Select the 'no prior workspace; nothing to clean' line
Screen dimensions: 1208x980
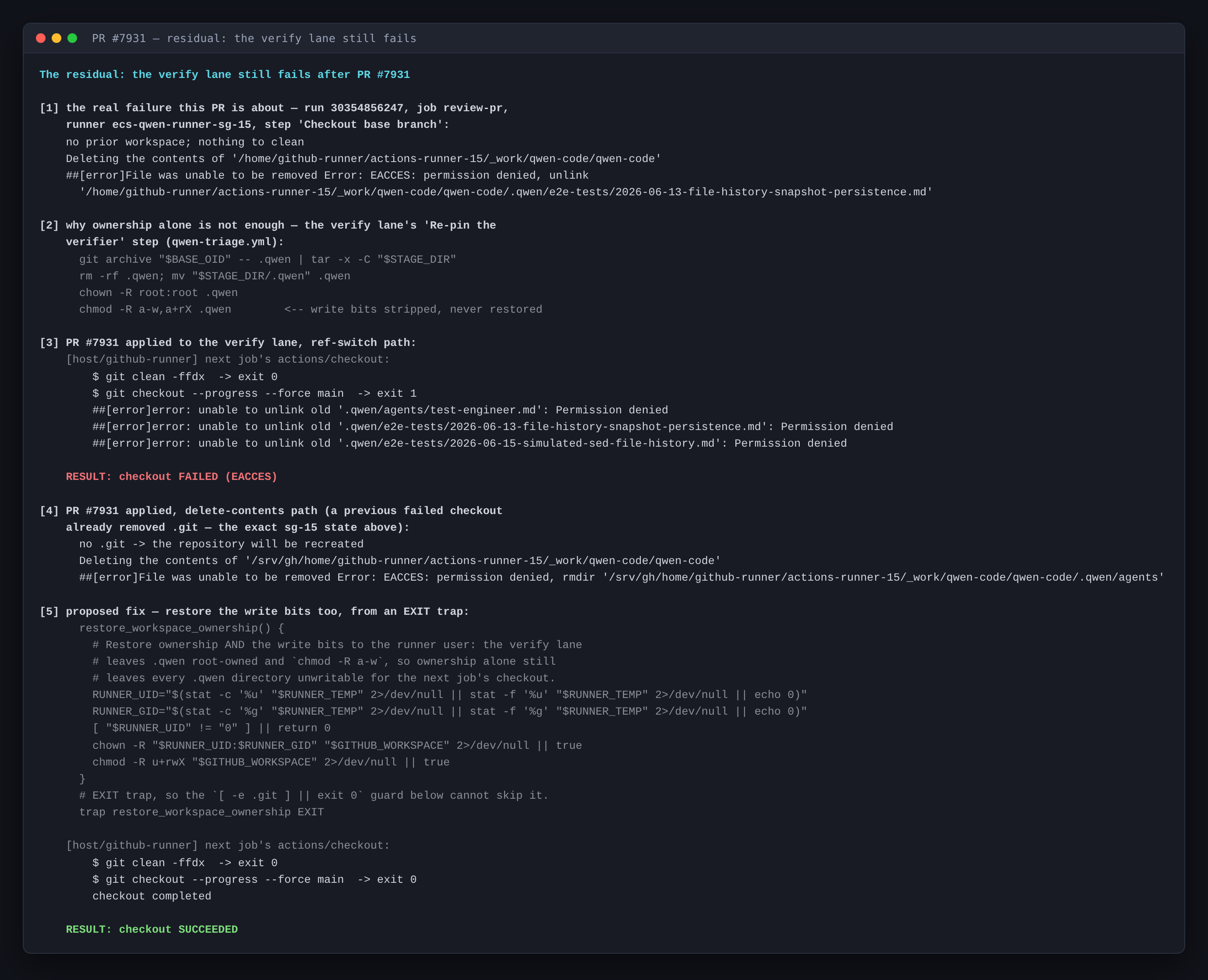(x=185, y=142)
